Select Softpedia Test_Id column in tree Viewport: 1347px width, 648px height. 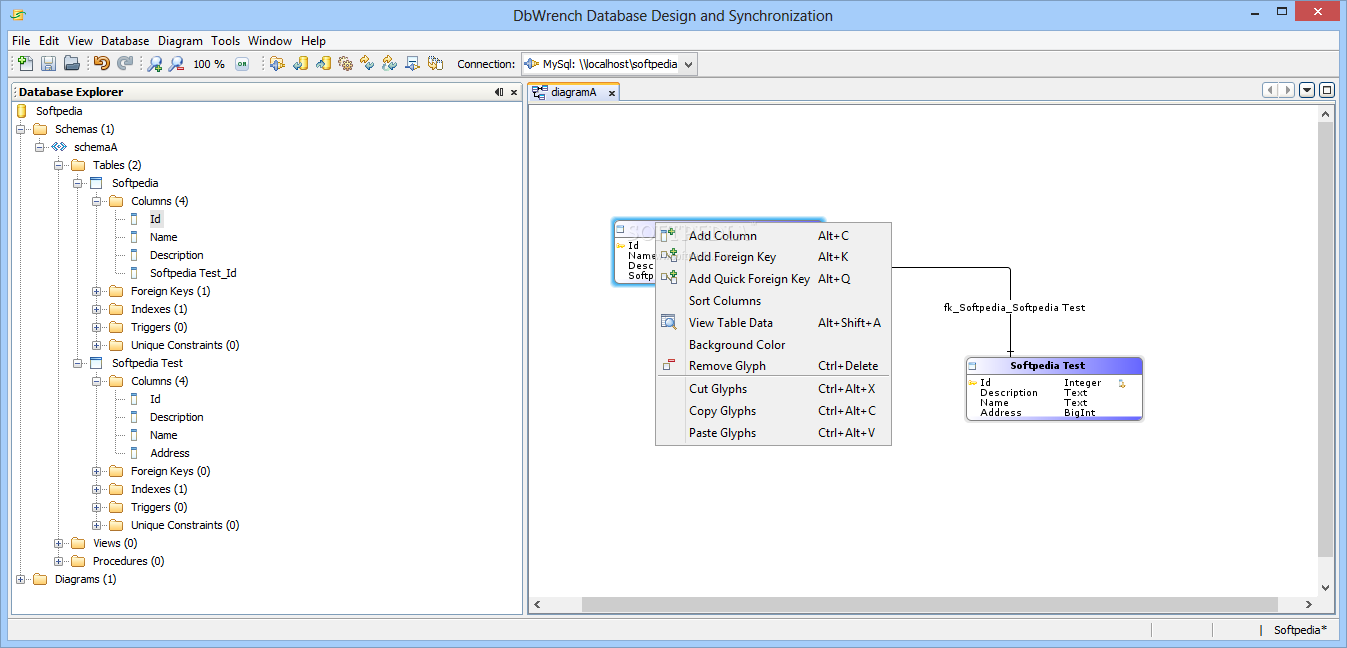193,273
